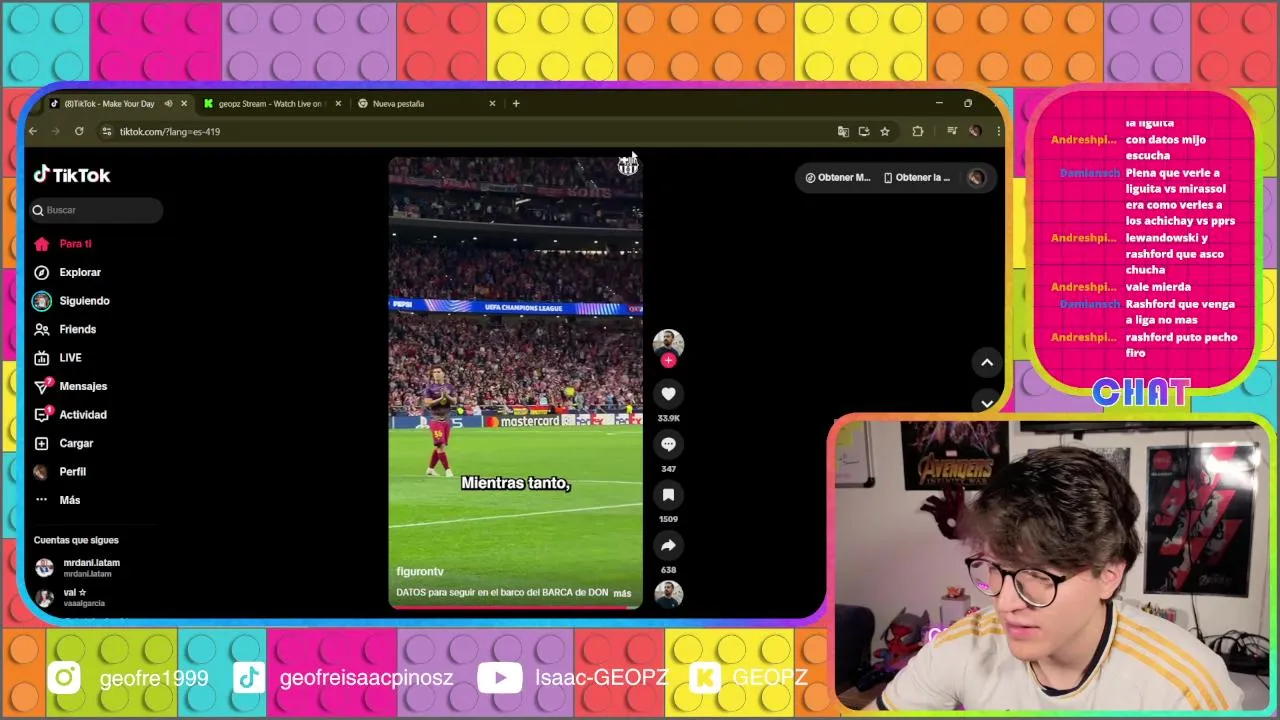Click the Obtener la... app button
Image resolution: width=1280 pixels, height=720 pixels.
pos(917,178)
